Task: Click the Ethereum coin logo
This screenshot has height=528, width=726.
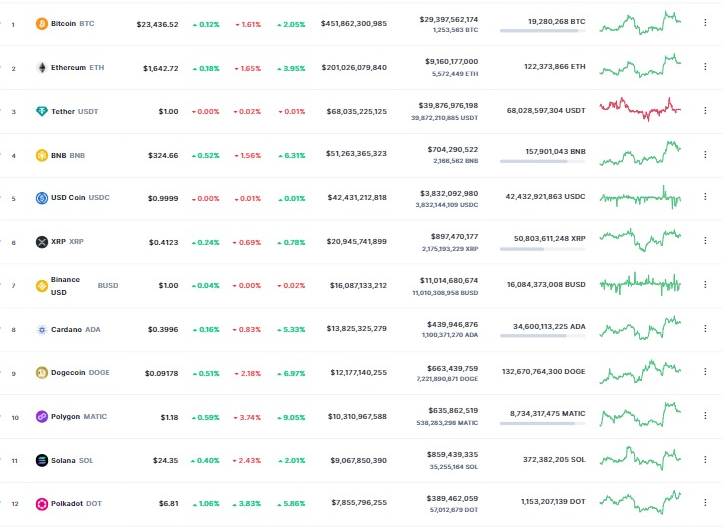Action: 42,68
